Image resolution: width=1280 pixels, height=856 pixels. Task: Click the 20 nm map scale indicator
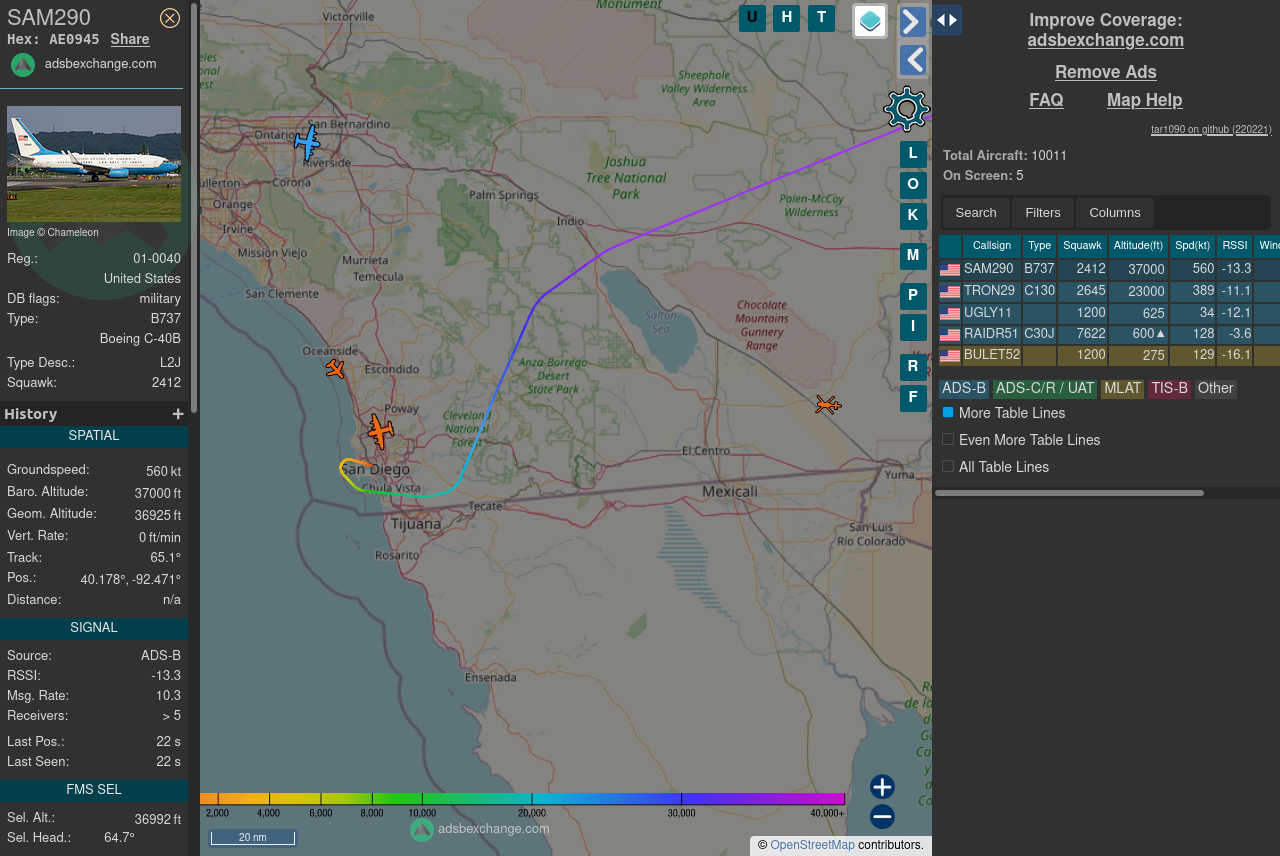tap(253, 837)
